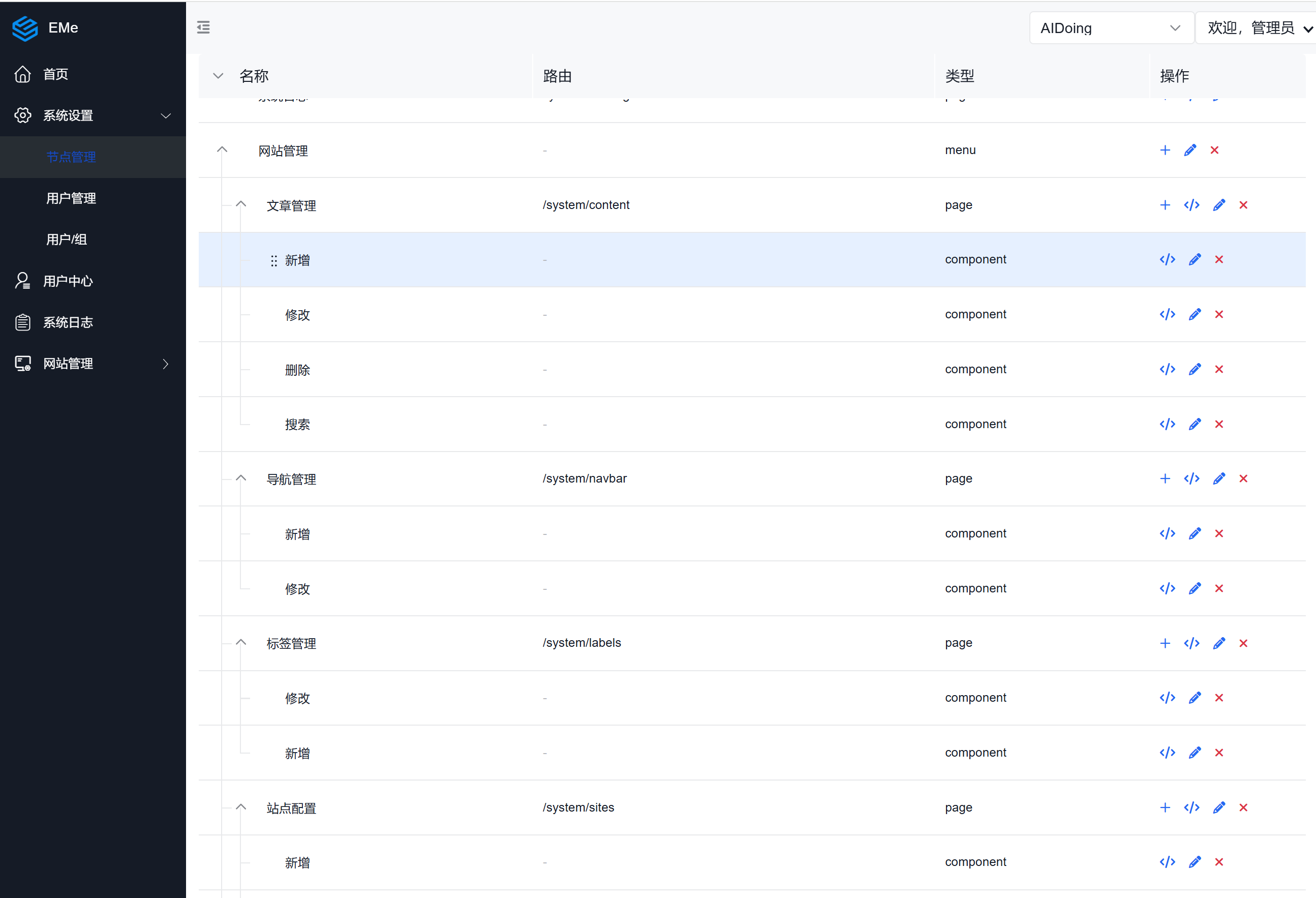Image resolution: width=1316 pixels, height=898 pixels.
Task: Collapse the 文章管理 tree node
Action: 240,204
